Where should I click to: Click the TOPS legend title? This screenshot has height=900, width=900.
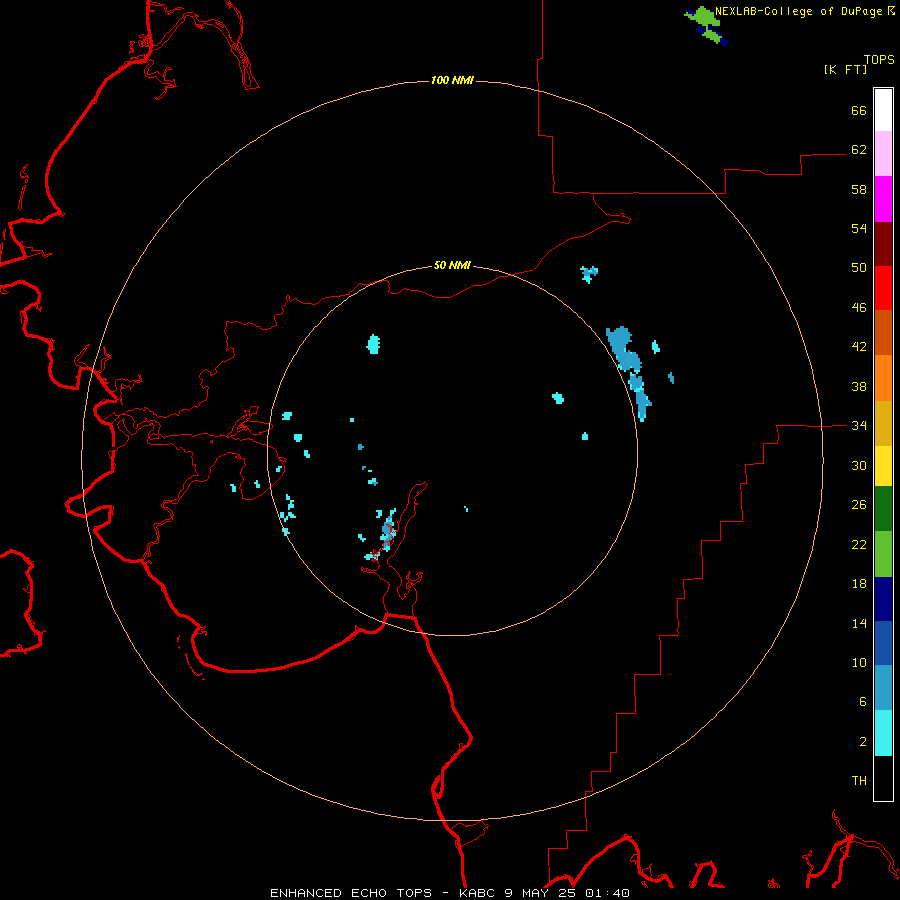point(879,60)
